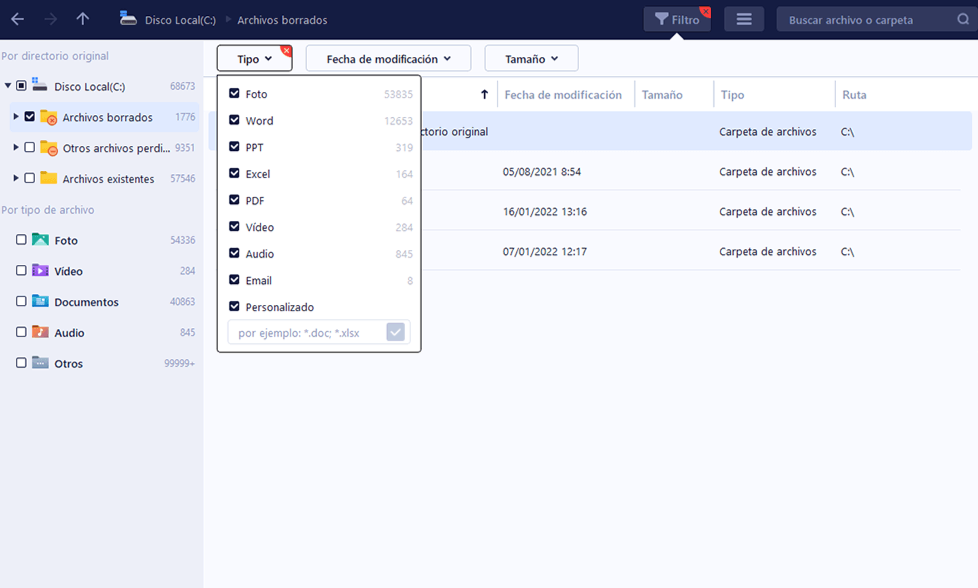The image size is (978, 588).
Task: Open the Tipo filter dropdown
Action: (x=254, y=59)
